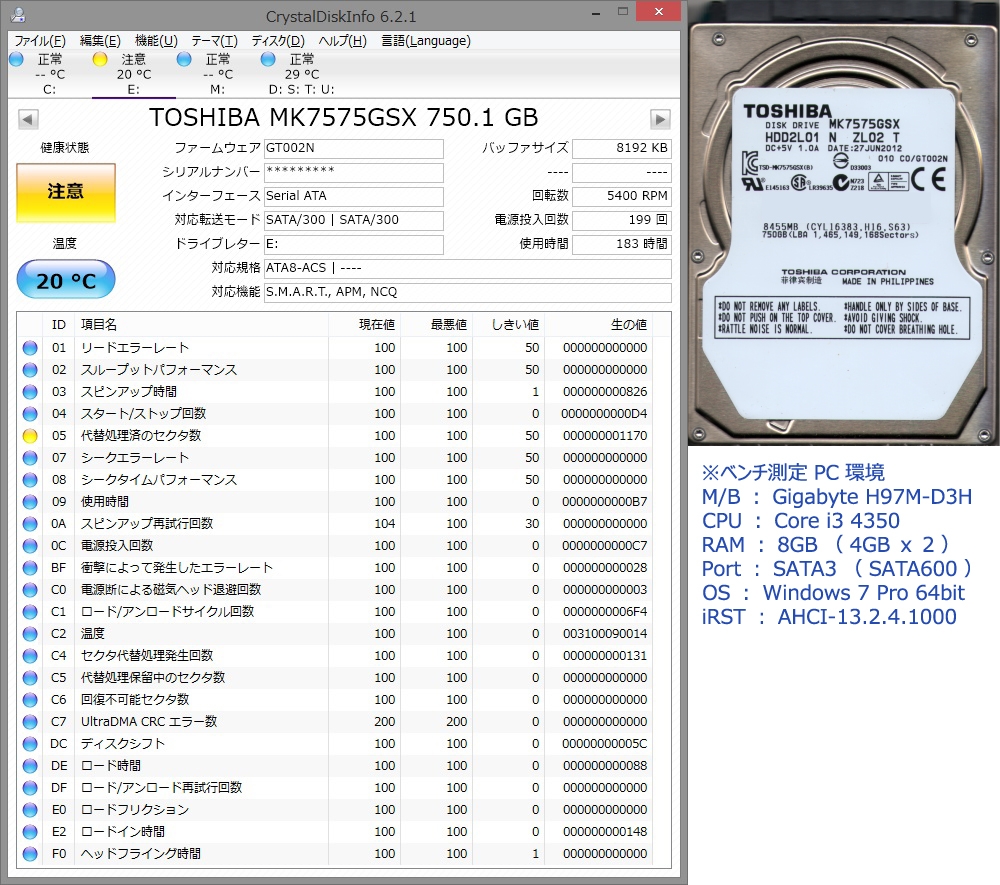Click the blue status dot for シークタイムパフォーマンス
Screen dimensions: 1000x885
[x=30, y=479]
